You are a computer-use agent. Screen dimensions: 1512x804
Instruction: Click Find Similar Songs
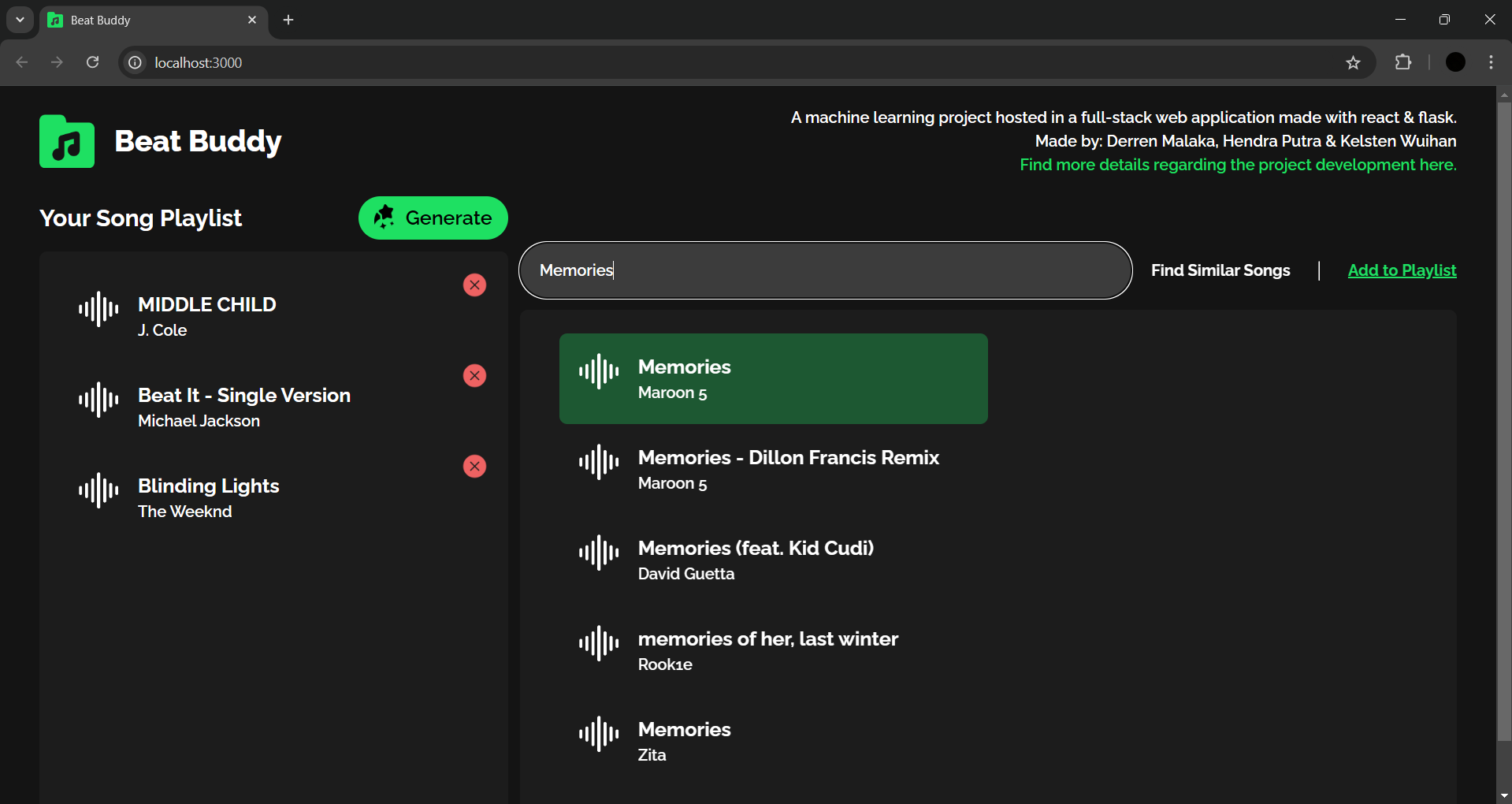(x=1220, y=270)
